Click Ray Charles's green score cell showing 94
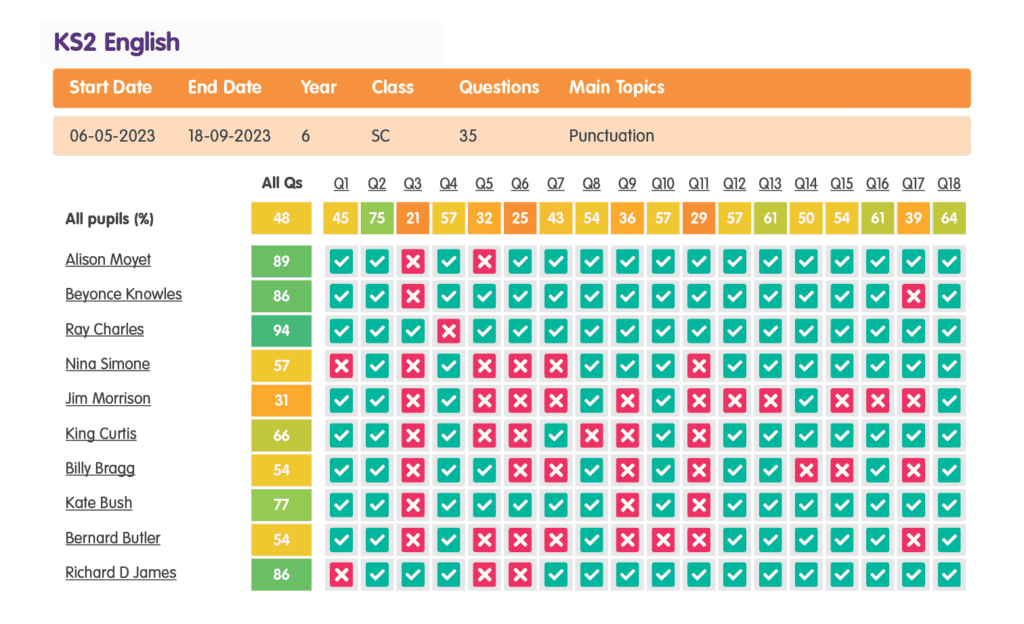This screenshot has width=1024, height=624. point(281,330)
